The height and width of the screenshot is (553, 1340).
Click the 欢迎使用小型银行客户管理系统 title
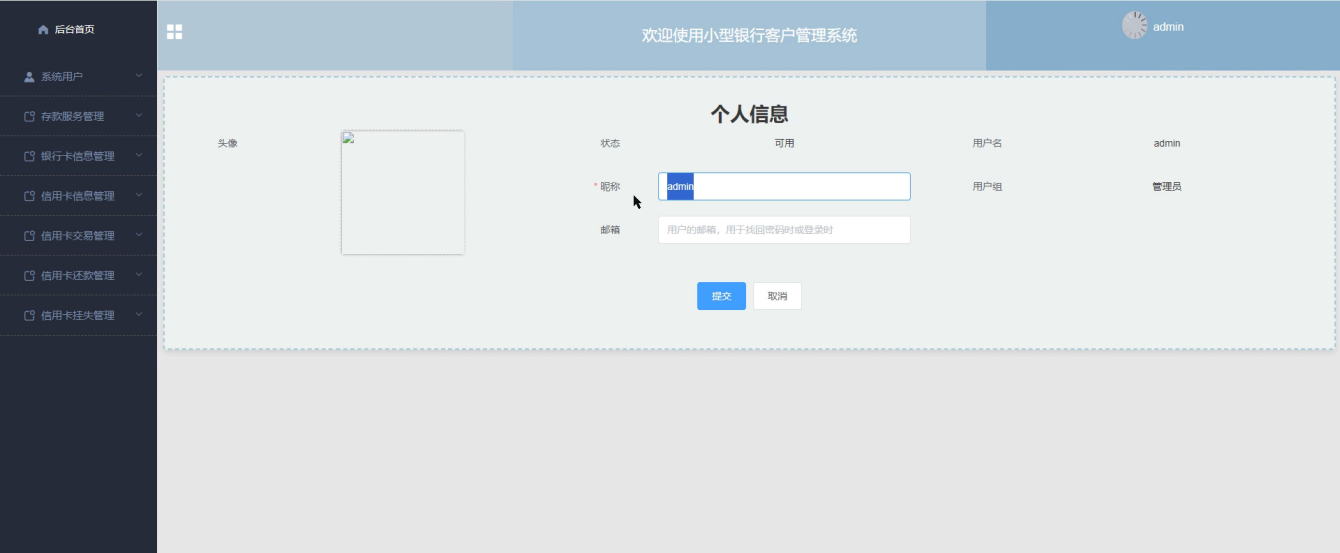tap(749, 35)
